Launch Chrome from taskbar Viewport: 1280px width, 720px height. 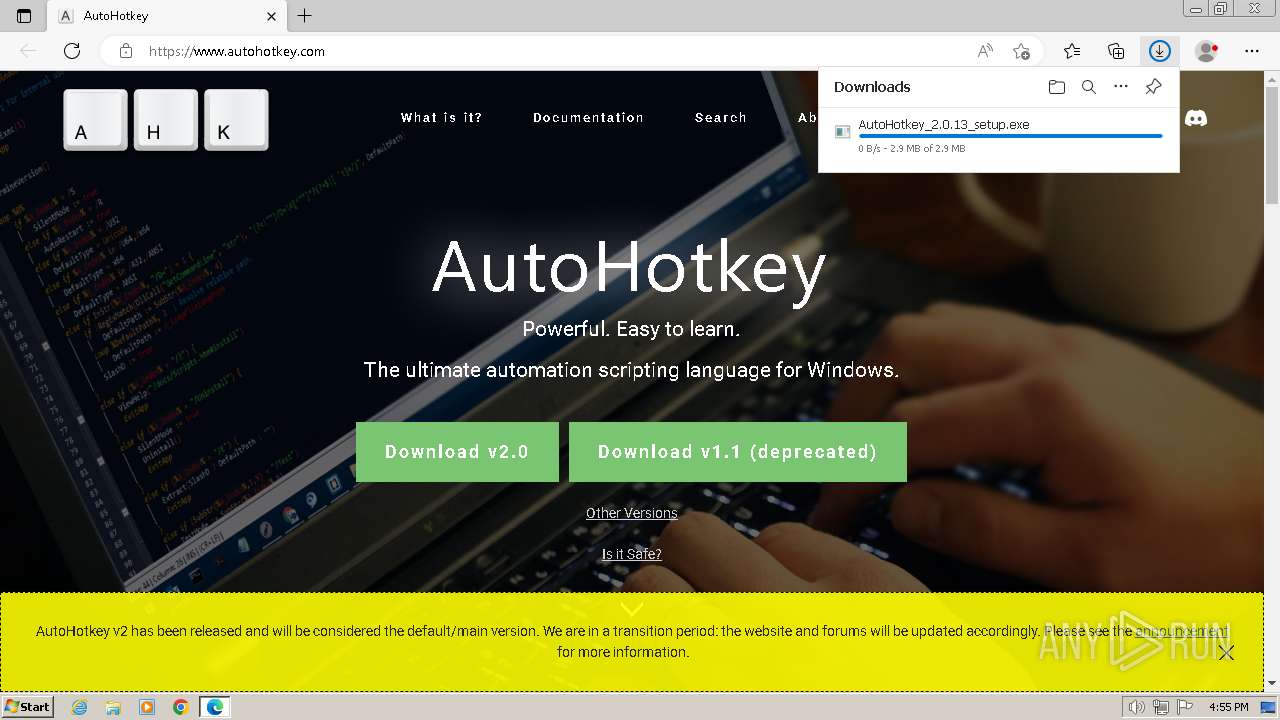pyautogui.click(x=181, y=707)
